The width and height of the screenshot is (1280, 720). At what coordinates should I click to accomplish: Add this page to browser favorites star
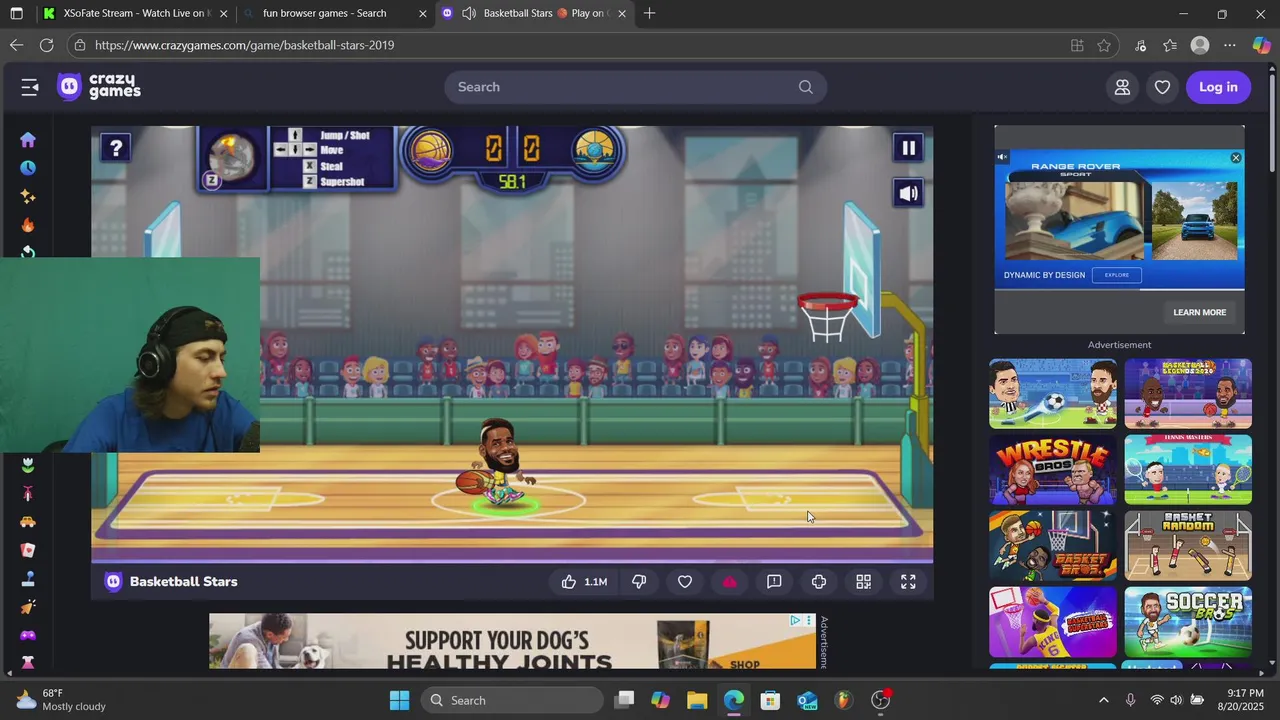1104,45
